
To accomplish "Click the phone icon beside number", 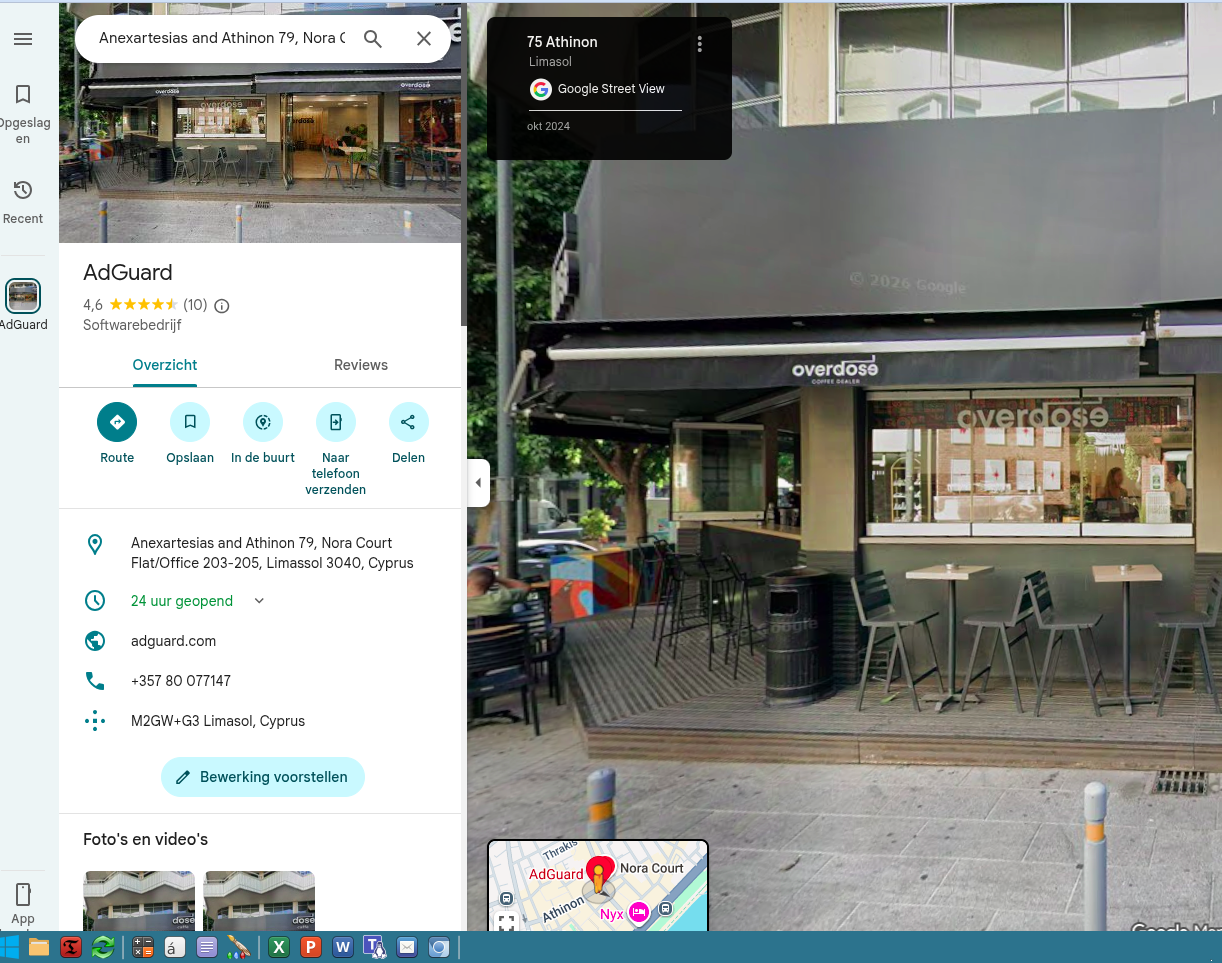I will (95, 681).
